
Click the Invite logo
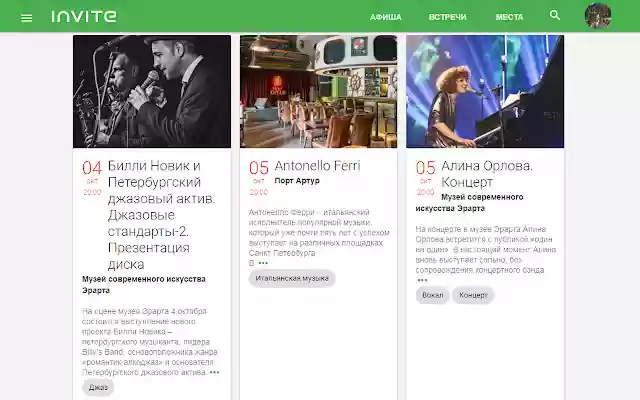84,16
